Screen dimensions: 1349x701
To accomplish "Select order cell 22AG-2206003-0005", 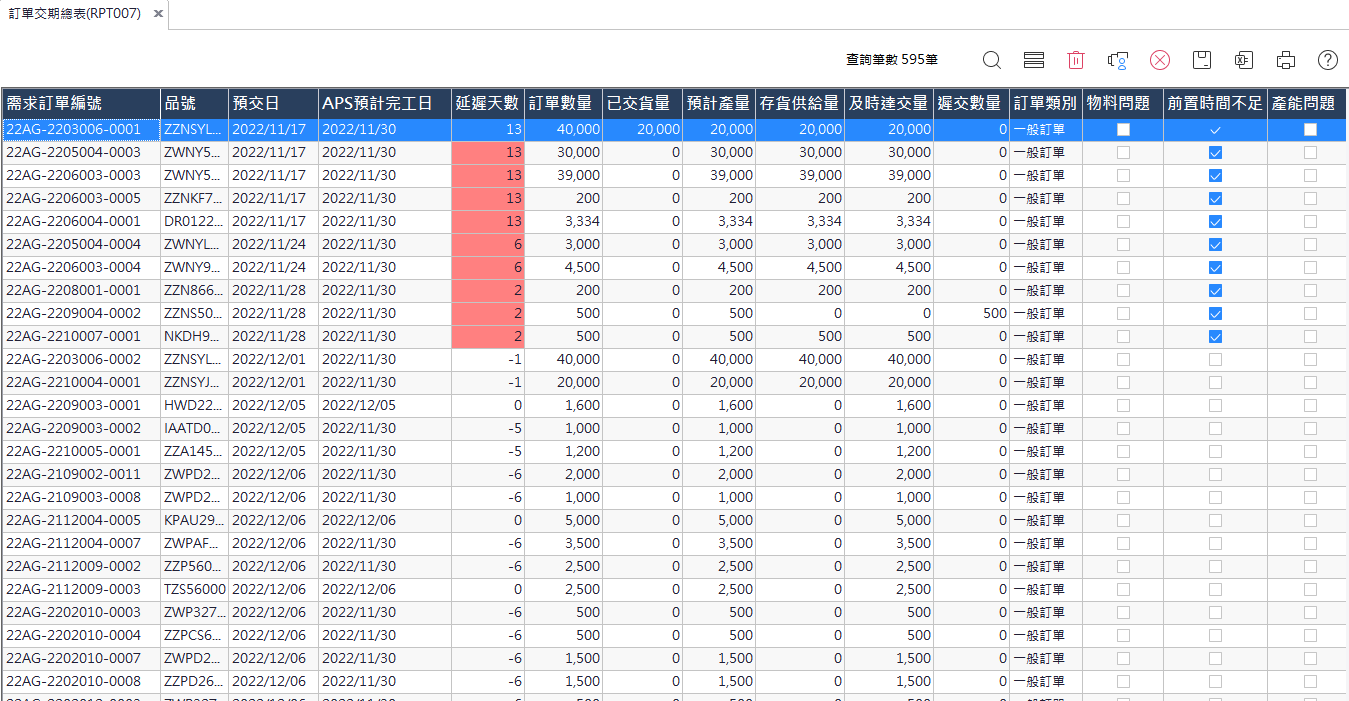I will tap(81, 199).
